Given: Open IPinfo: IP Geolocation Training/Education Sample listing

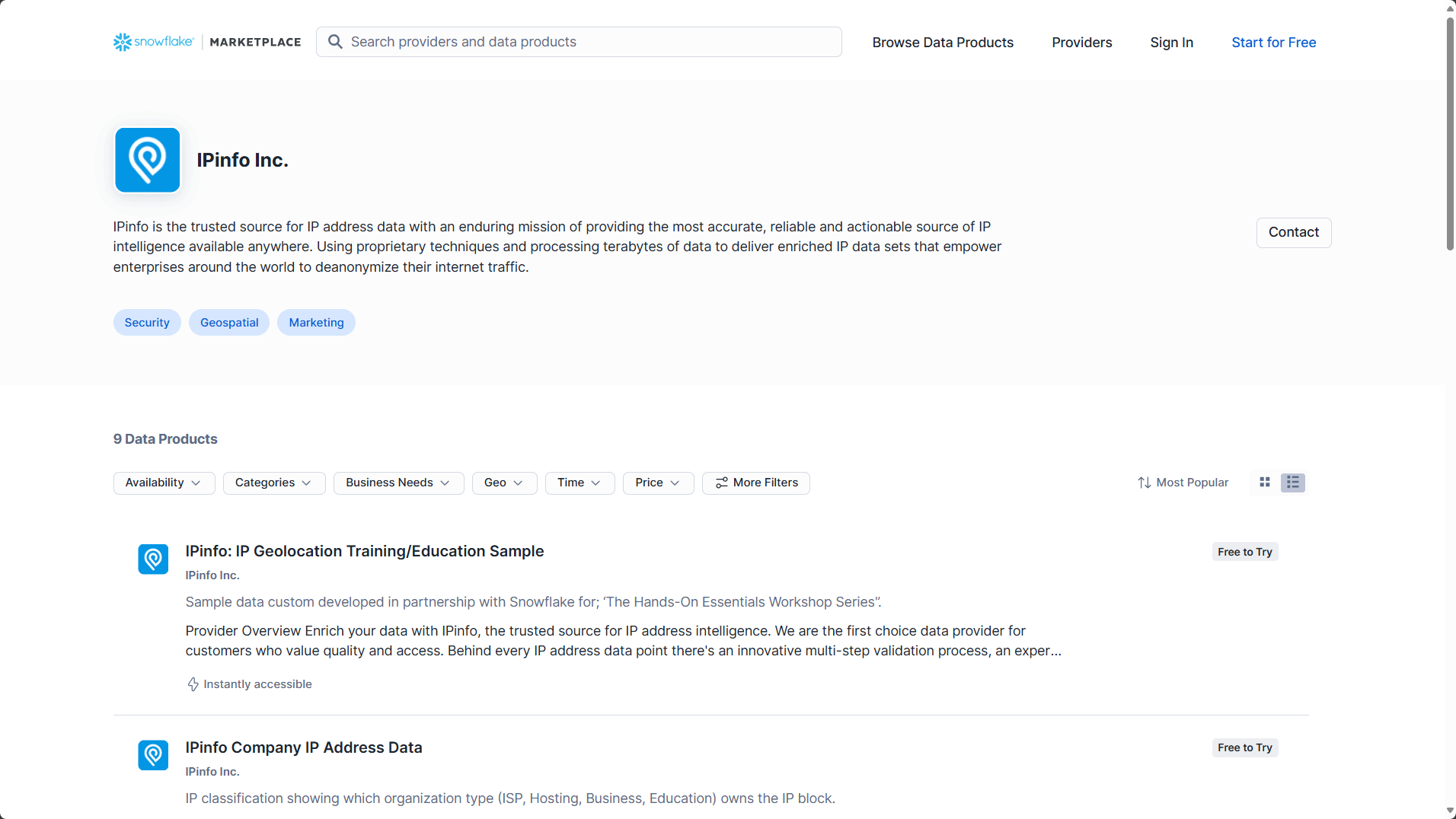Looking at the screenshot, I should (x=365, y=551).
